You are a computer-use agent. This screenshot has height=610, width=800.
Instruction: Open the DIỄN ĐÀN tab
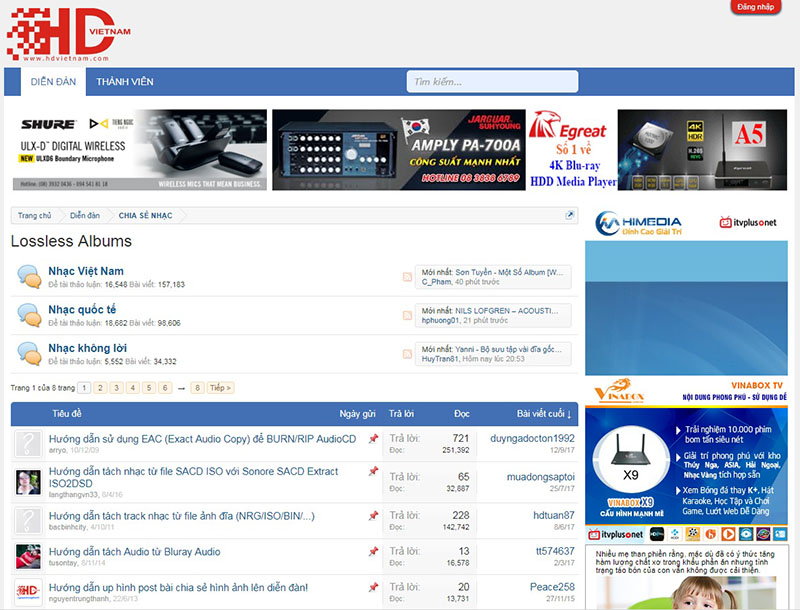click(x=54, y=82)
